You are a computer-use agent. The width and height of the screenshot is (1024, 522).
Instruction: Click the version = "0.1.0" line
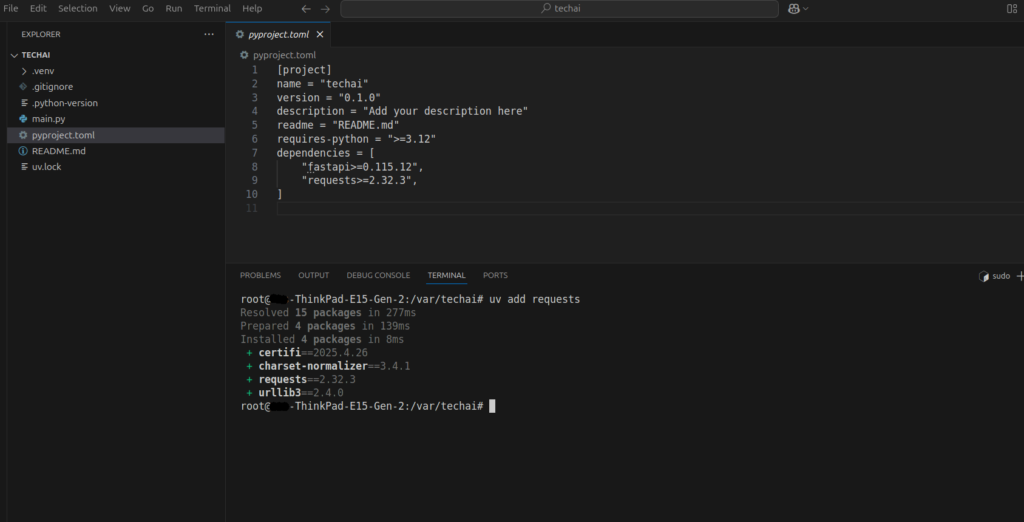click(328, 97)
